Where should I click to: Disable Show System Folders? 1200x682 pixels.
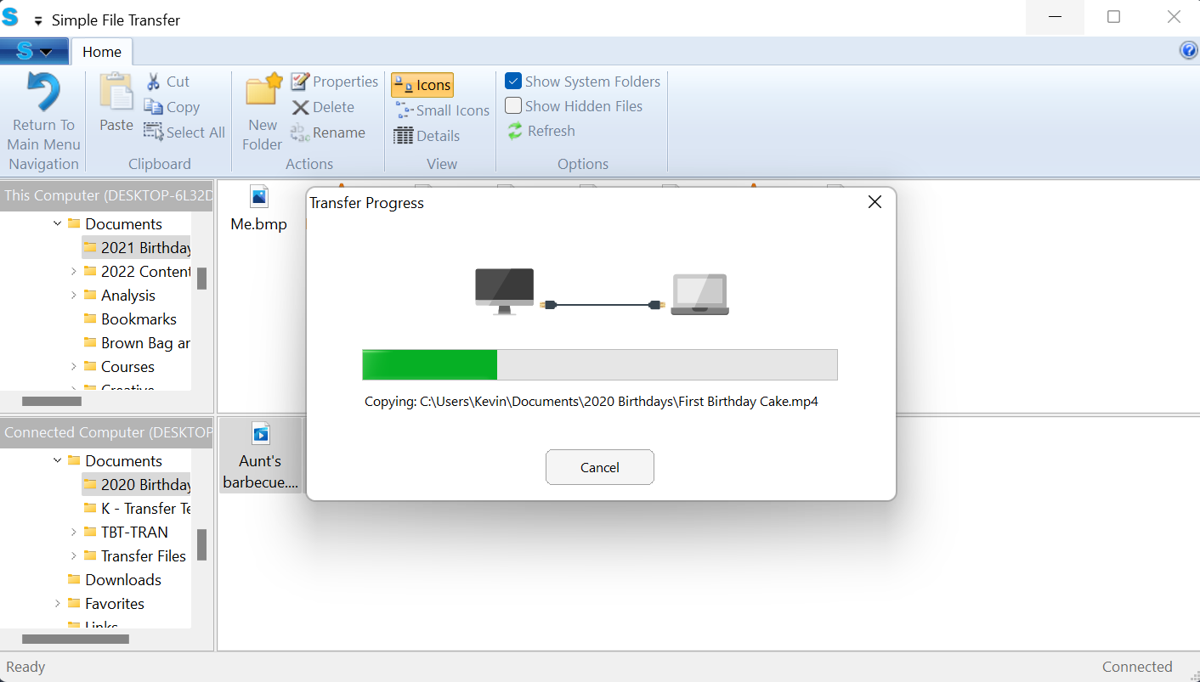[513, 81]
